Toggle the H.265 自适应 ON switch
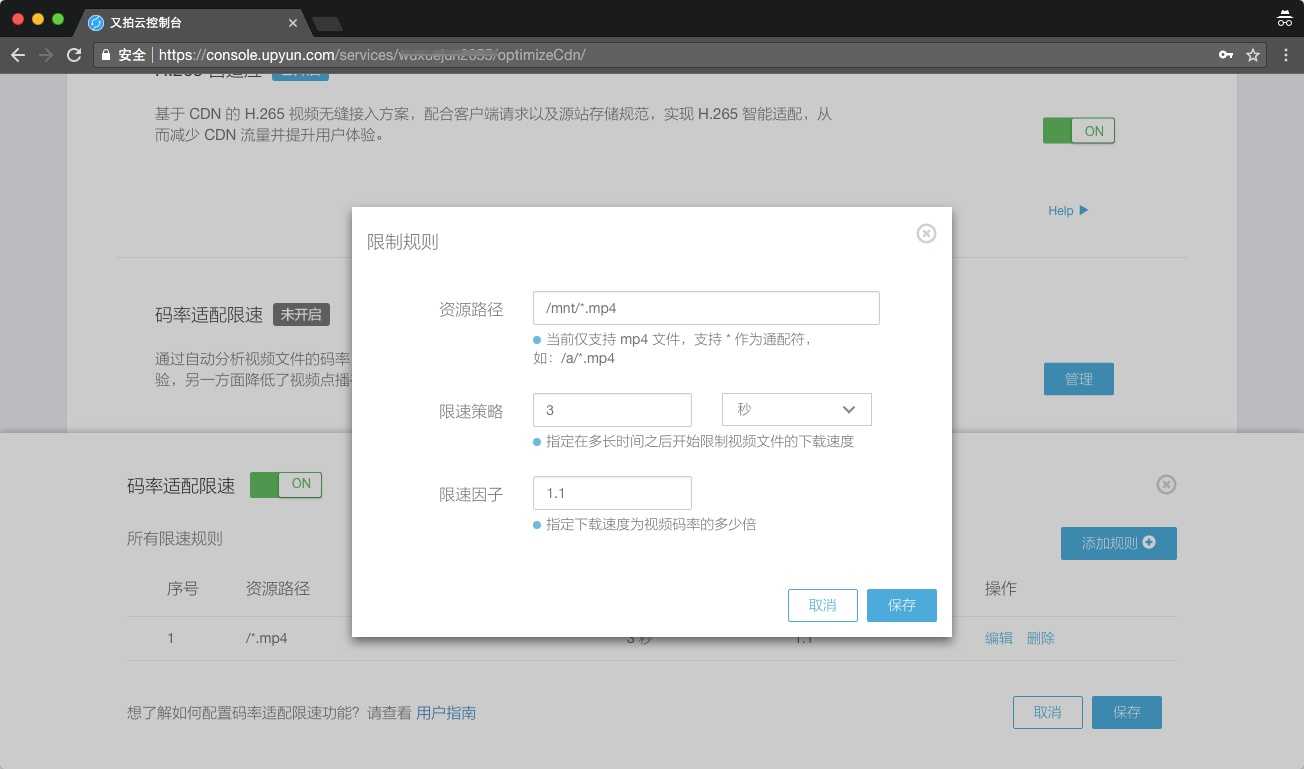The image size is (1304, 769). coord(1078,131)
